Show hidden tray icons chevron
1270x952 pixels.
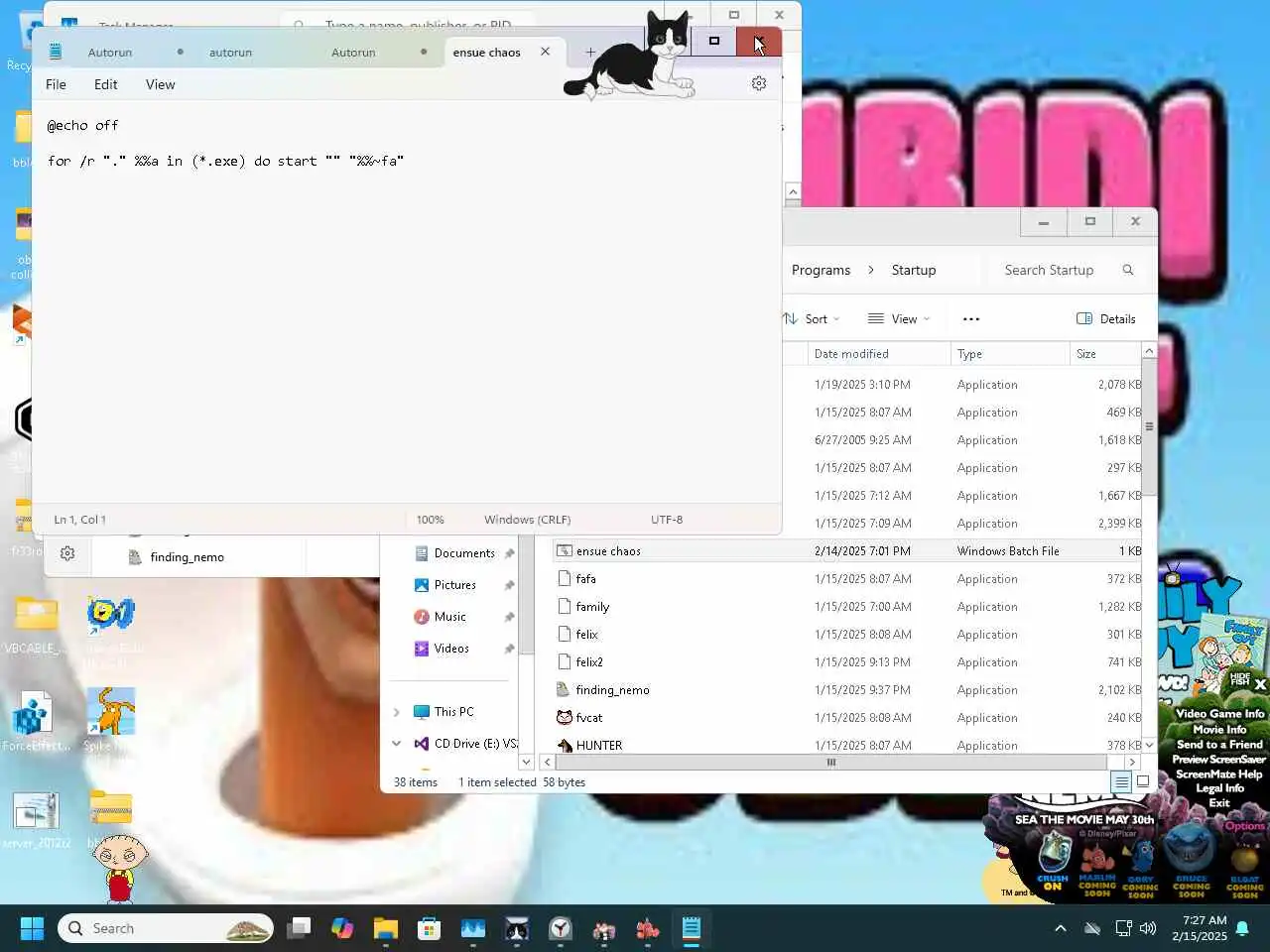(1061, 928)
